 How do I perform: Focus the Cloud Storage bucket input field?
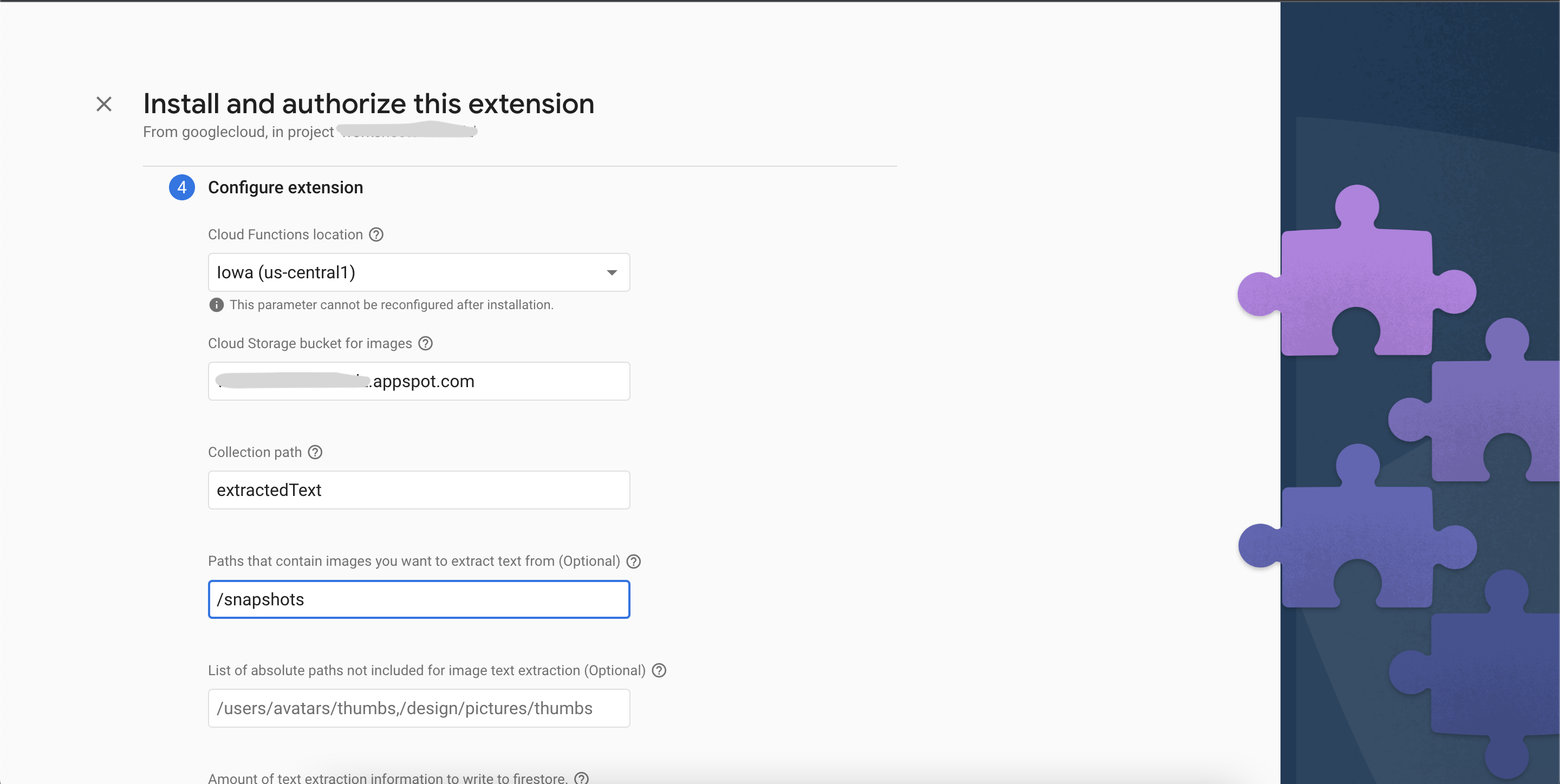click(x=419, y=381)
